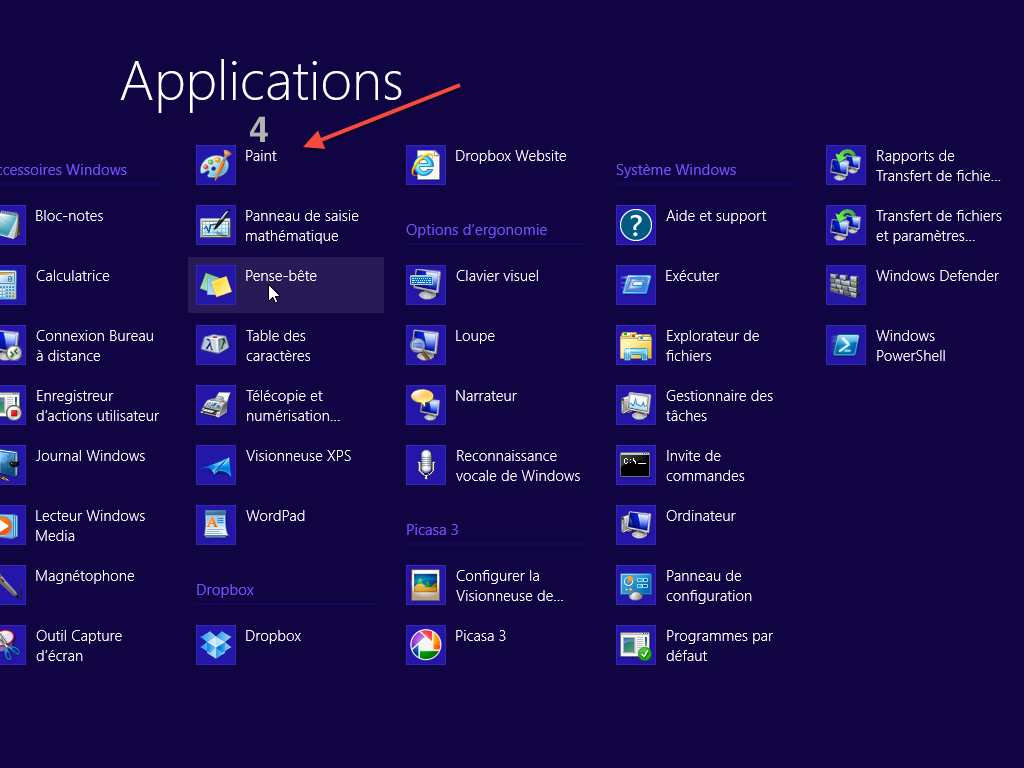Open Visionneuse XPS icon
The height and width of the screenshot is (768, 1024).
pos(216,465)
